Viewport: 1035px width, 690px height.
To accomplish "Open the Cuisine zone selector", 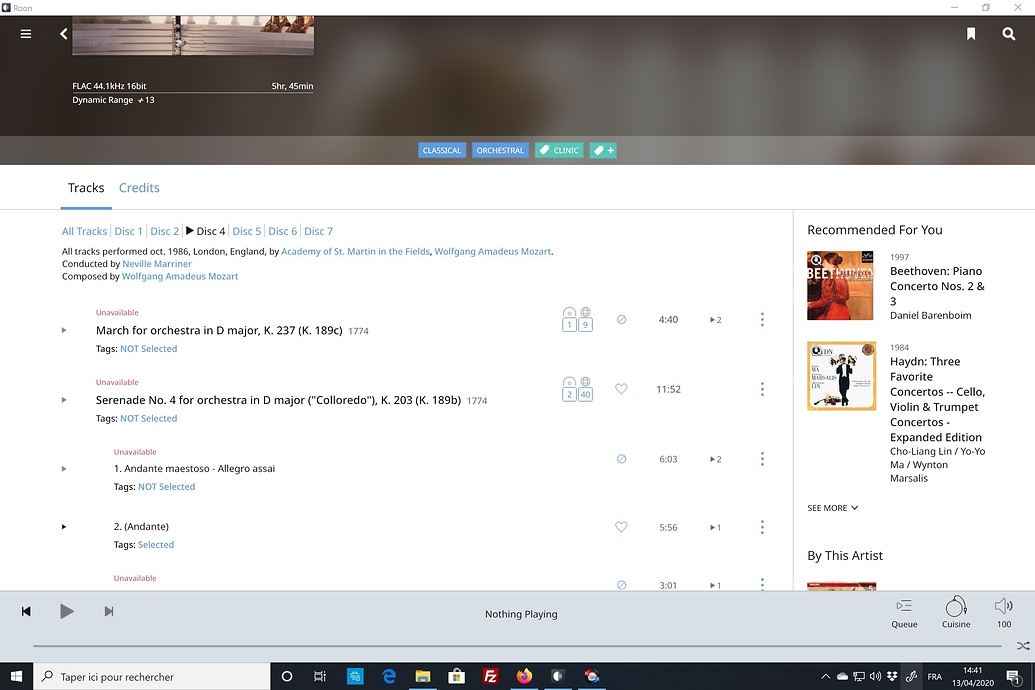I will pyautogui.click(x=956, y=613).
